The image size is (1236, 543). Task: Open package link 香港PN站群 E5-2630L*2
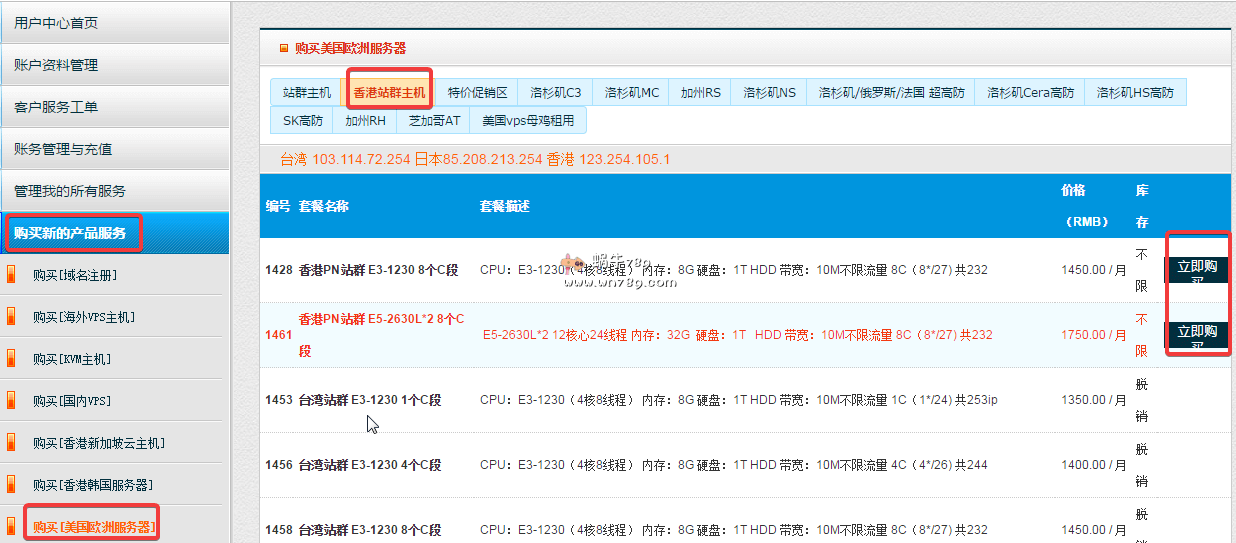point(380,319)
